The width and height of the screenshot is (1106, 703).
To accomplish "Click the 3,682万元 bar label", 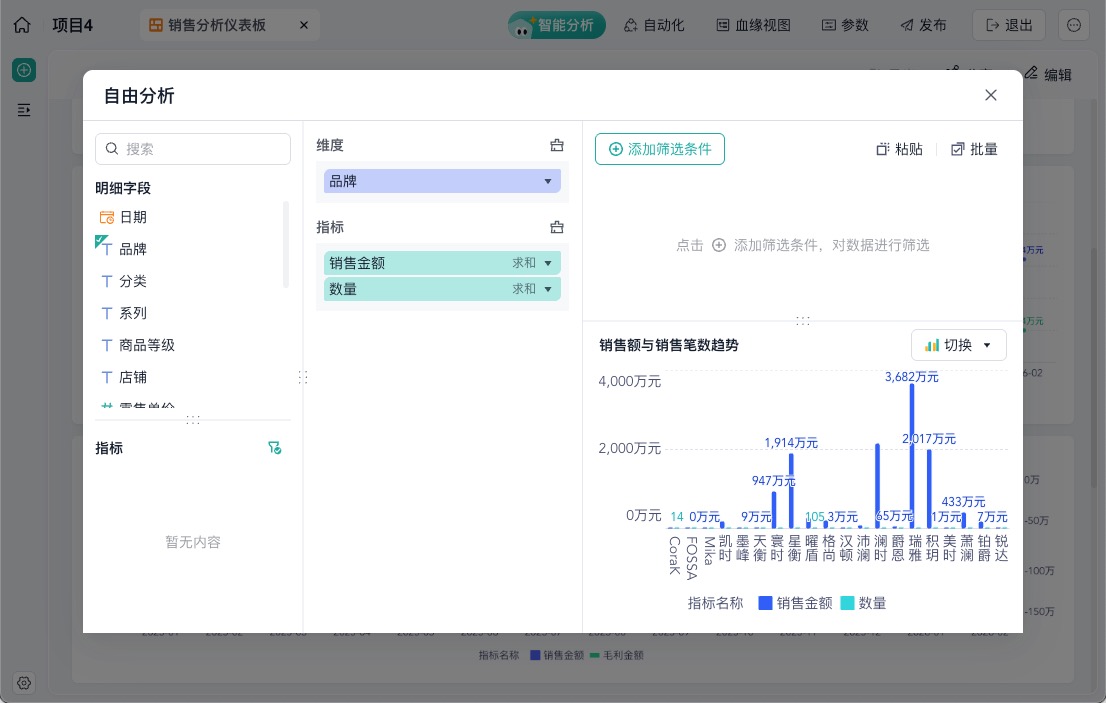I will tap(911, 377).
